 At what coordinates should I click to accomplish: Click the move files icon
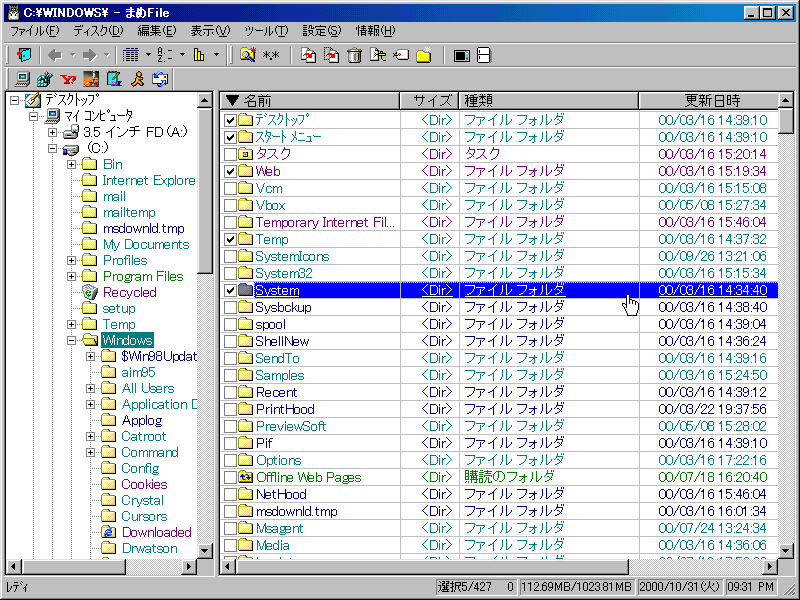(332, 55)
